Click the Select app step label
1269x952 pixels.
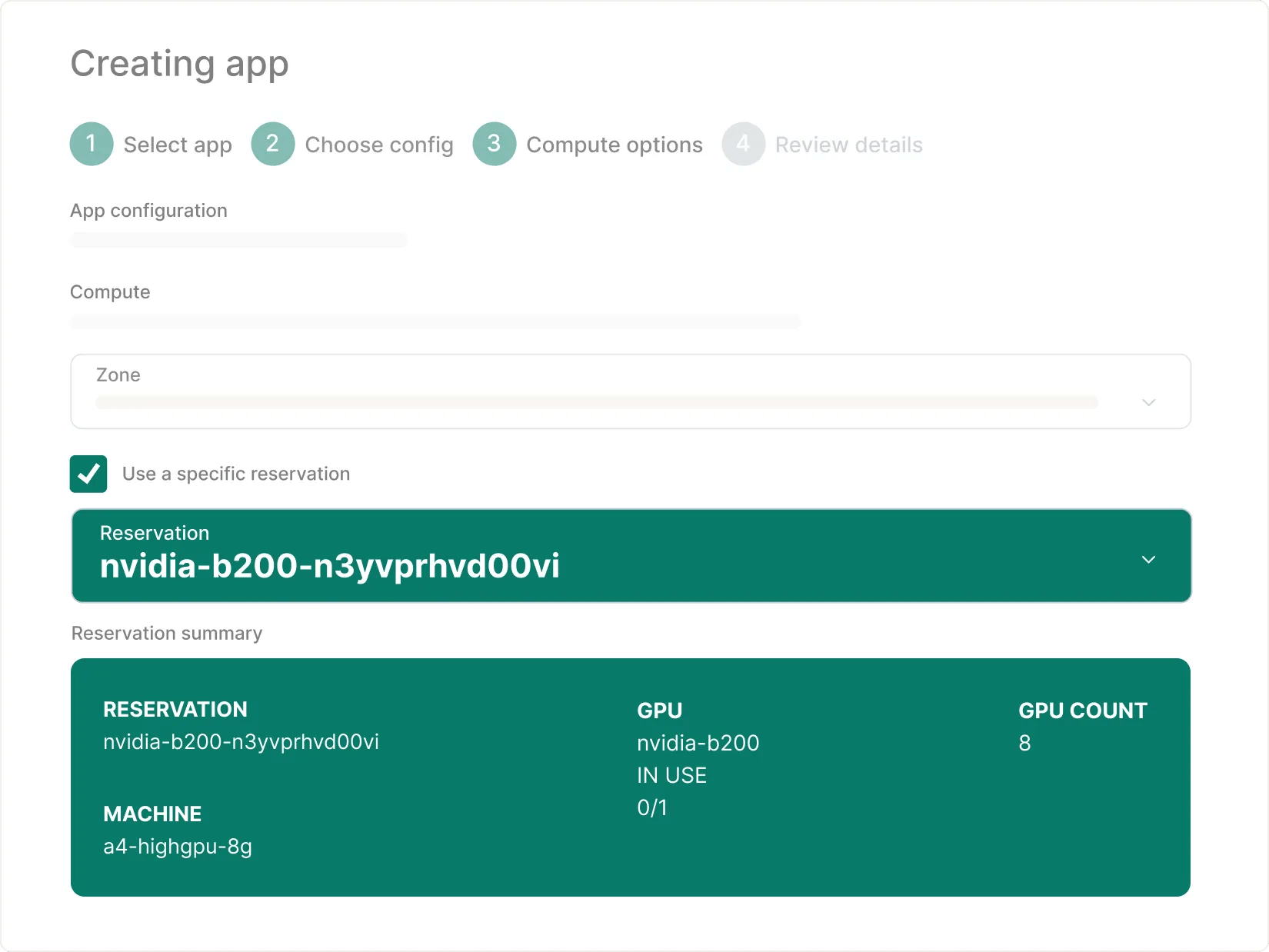pyautogui.click(x=178, y=144)
